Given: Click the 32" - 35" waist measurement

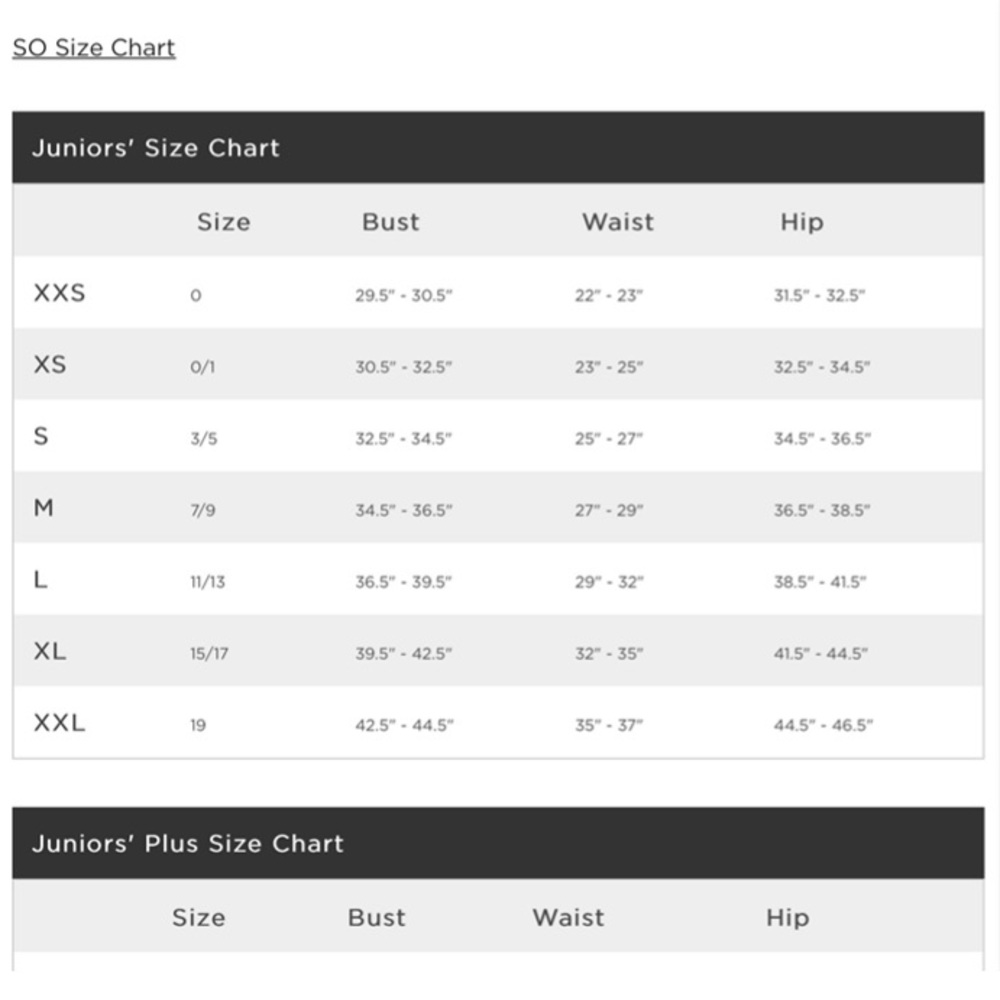Looking at the screenshot, I should click(x=609, y=653).
